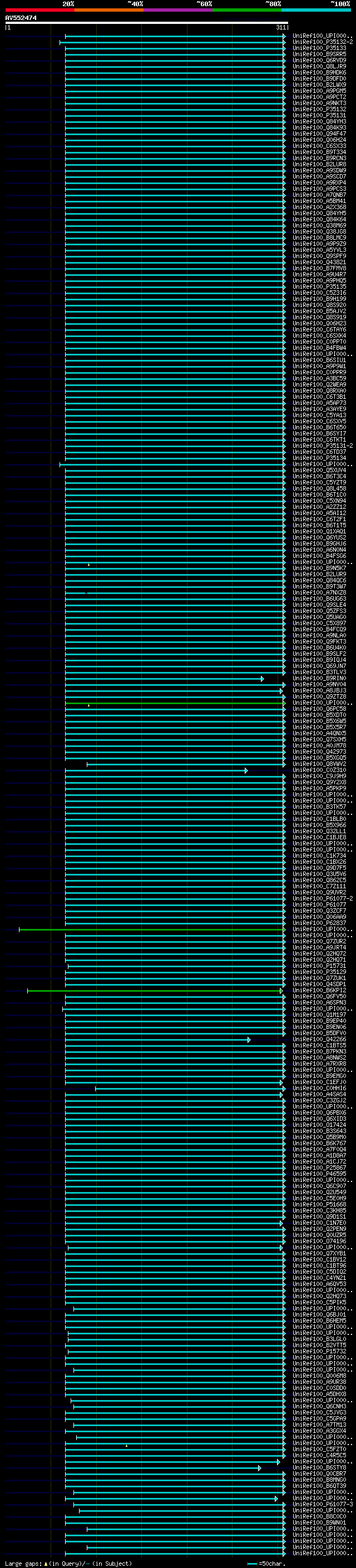Image resolution: width=356 pixels, height=1568 pixels.
Task: Open hit UniRef100_B9HDK6
Action: (319, 72)
